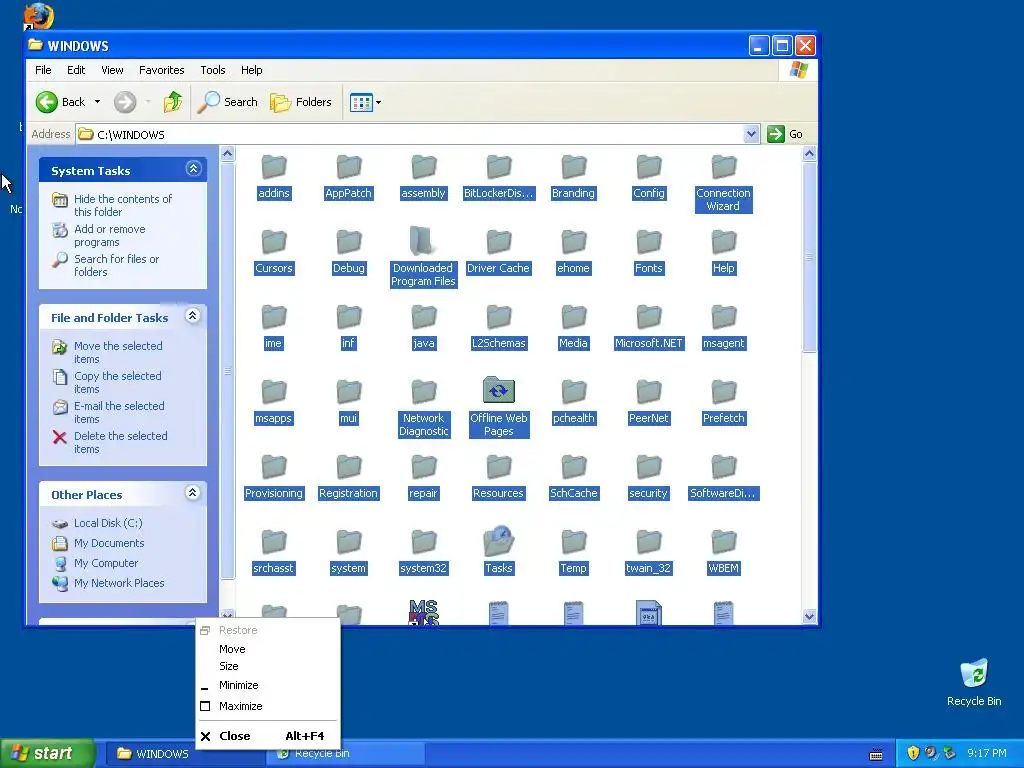
Task: Click task pane scroll up arrow
Action: click(227, 154)
